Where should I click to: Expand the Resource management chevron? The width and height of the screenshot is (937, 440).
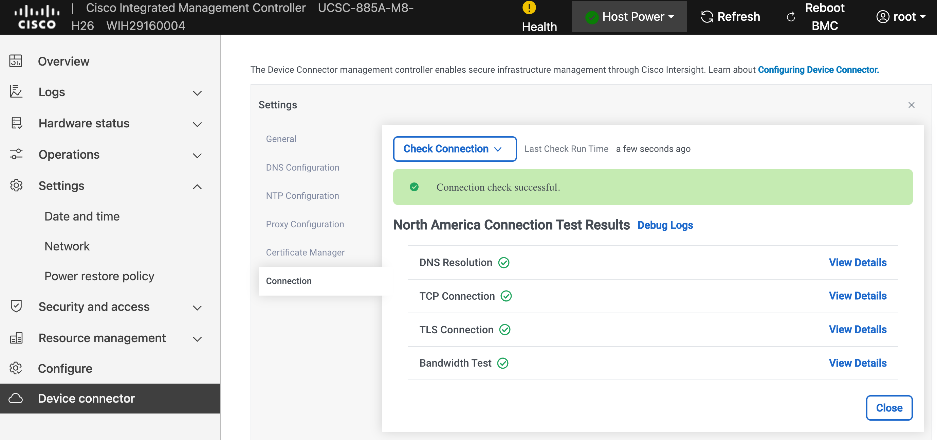tap(198, 338)
